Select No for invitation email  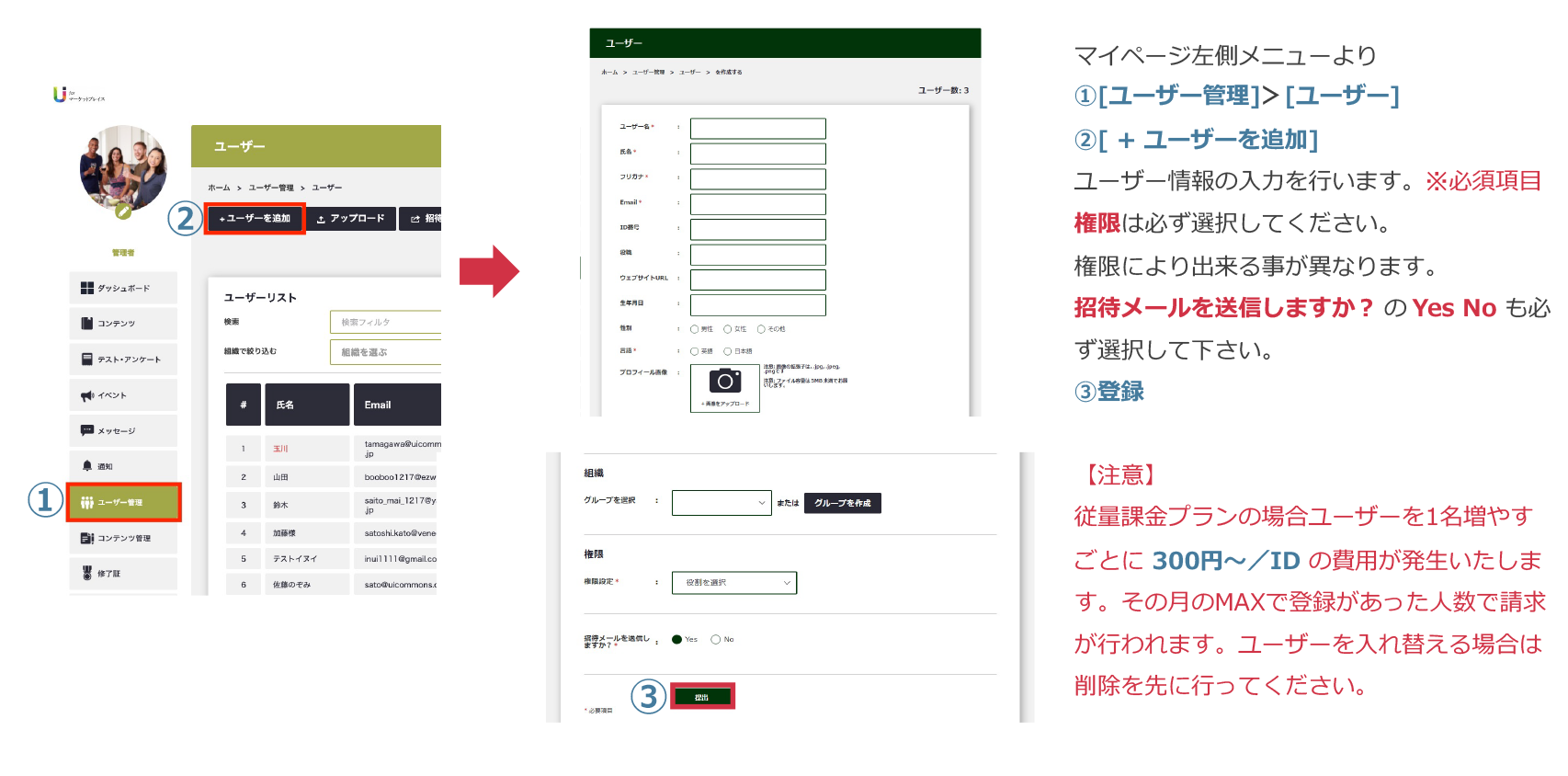click(716, 639)
